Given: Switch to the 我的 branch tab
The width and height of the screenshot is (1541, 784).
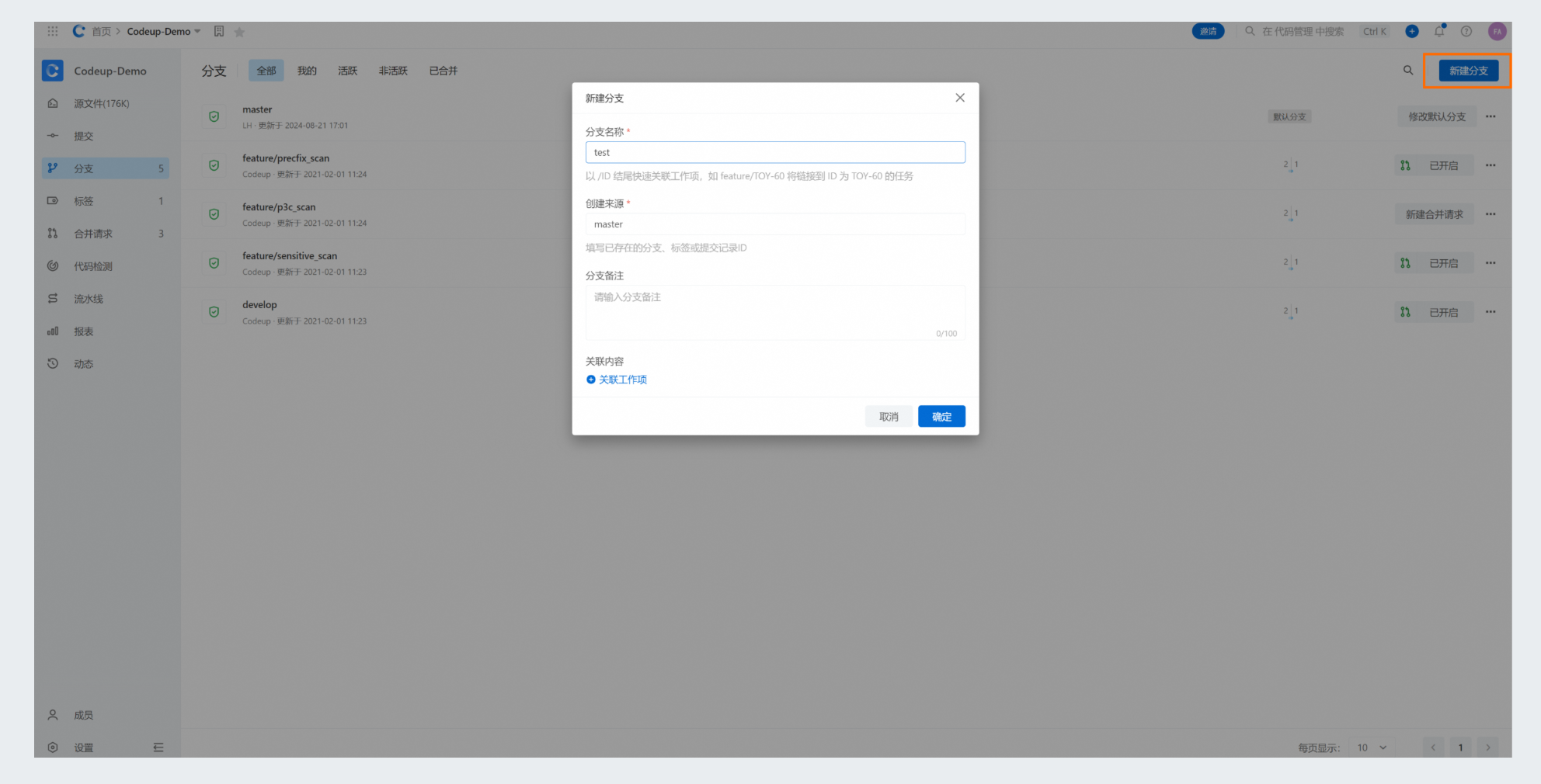Looking at the screenshot, I should tap(307, 71).
